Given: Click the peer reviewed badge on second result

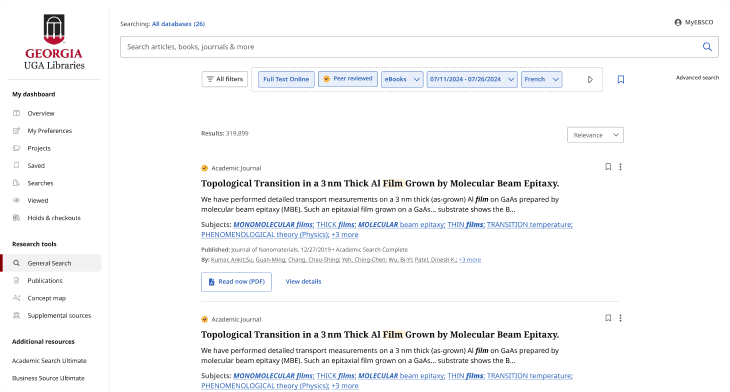Looking at the screenshot, I should coord(204,319).
